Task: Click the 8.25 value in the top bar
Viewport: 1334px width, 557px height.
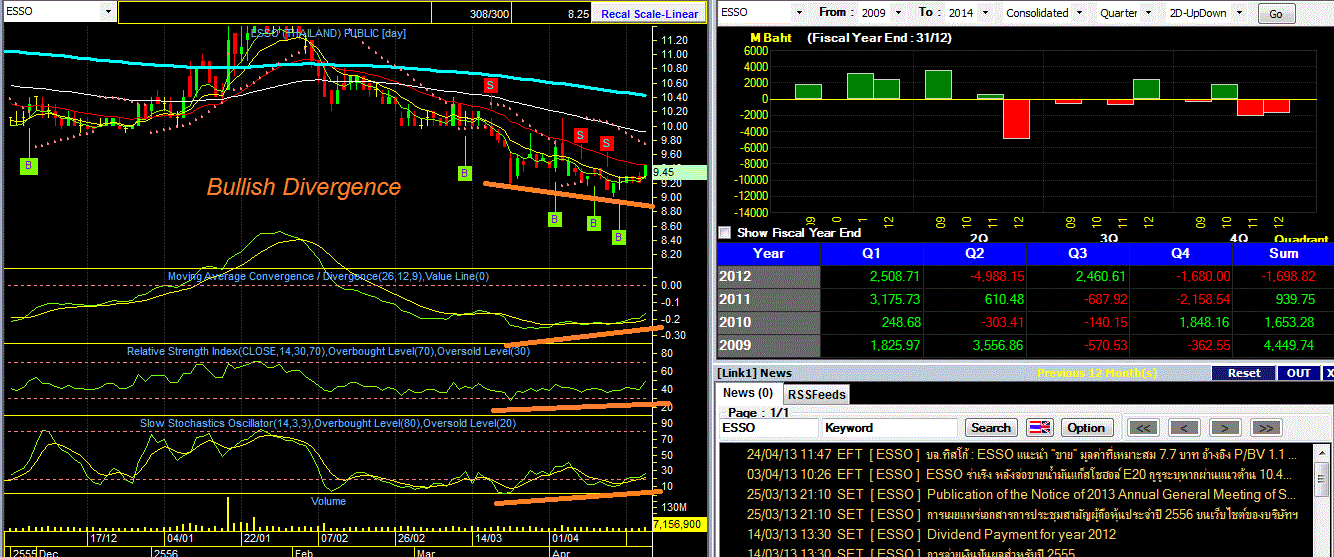Action: [x=578, y=14]
